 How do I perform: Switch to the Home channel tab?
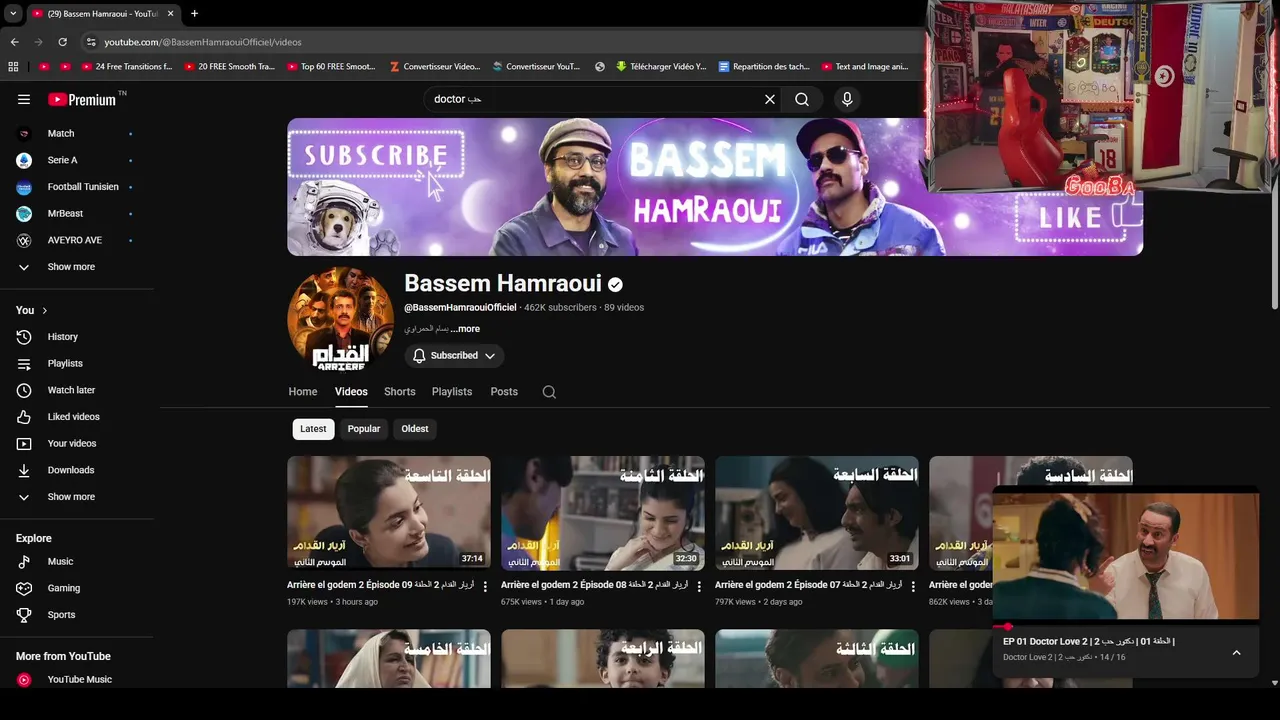tap(303, 392)
